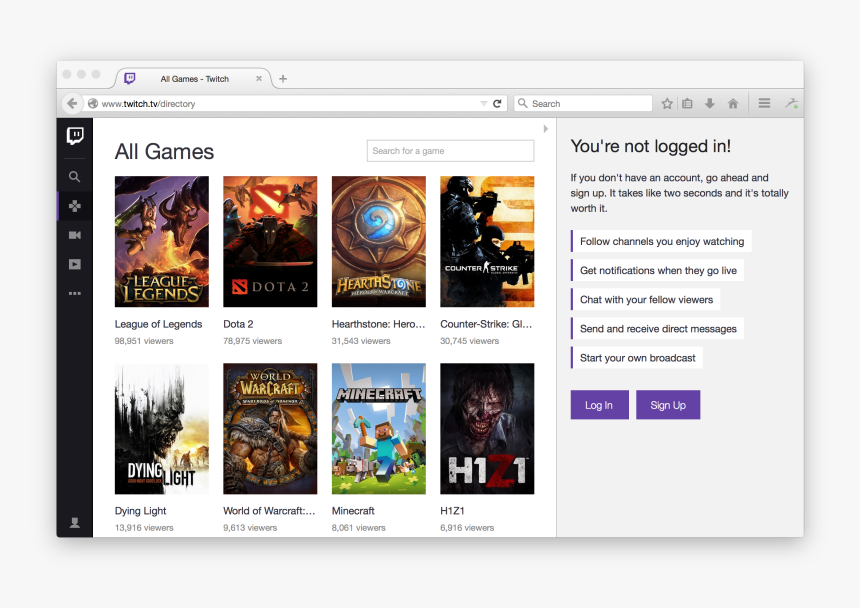
Task: Open the Counter-Strike cover art
Action: pyautogui.click(x=487, y=241)
